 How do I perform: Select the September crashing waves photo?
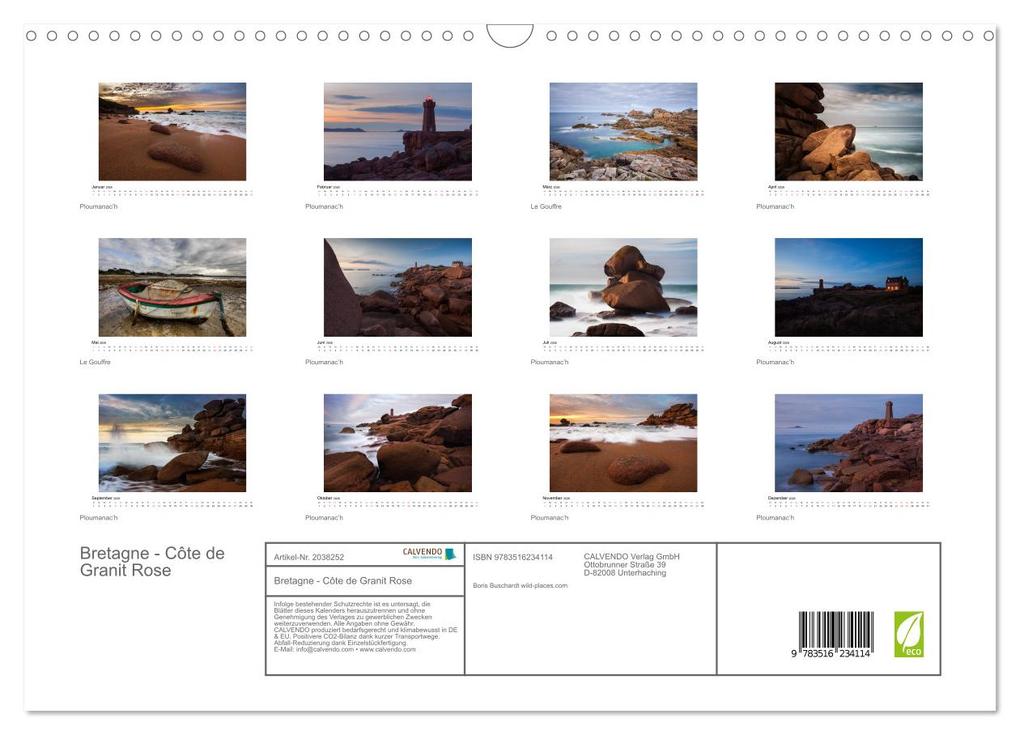click(x=172, y=443)
